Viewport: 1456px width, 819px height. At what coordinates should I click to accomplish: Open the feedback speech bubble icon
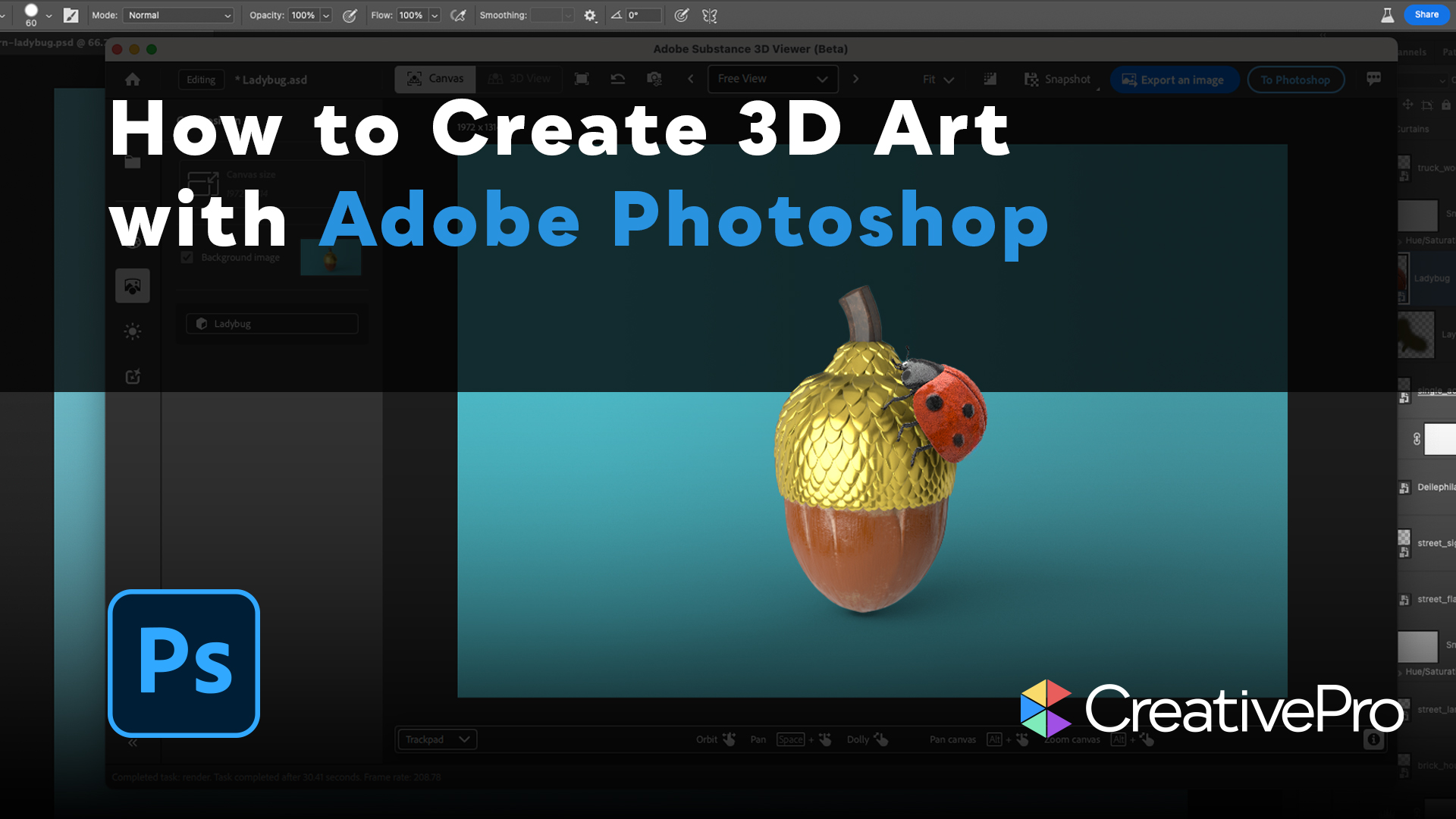(1373, 79)
